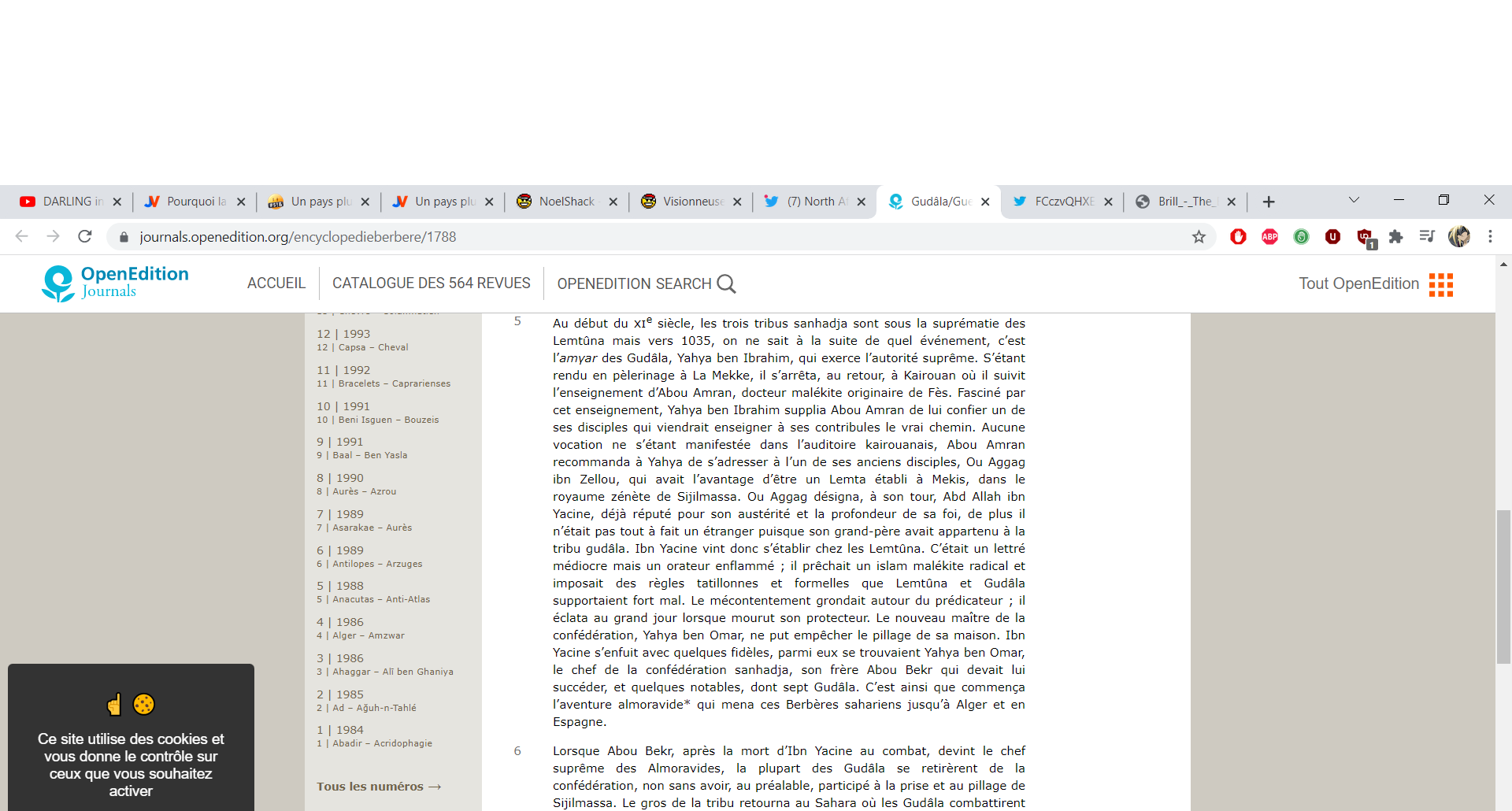The image size is (1512, 811).
Task: Open issue 6 | 1989 Antilopes – Arzuges
Action: point(369,557)
